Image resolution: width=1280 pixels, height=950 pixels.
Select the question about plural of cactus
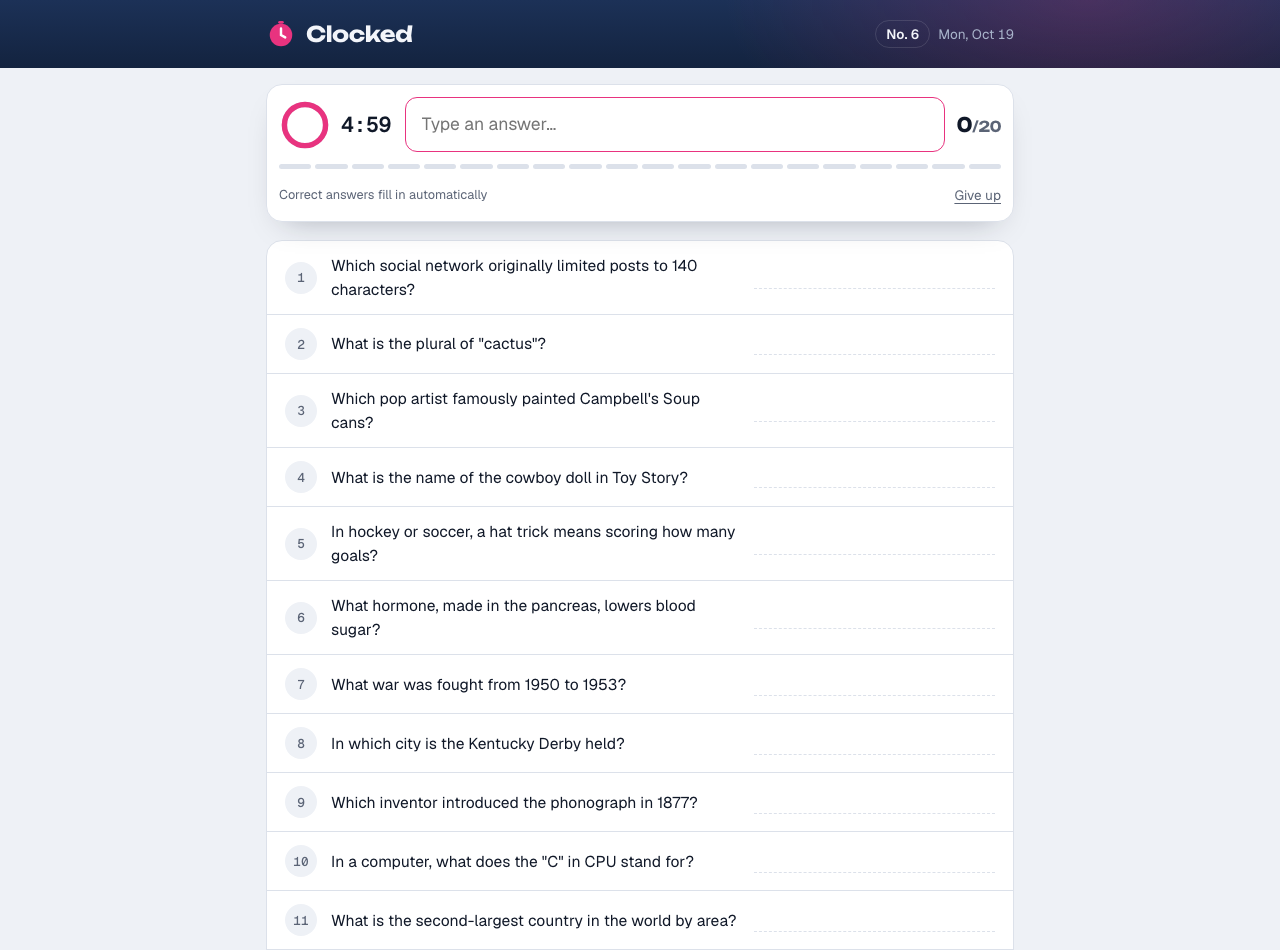pyautogui.click(x=640, y=344)
